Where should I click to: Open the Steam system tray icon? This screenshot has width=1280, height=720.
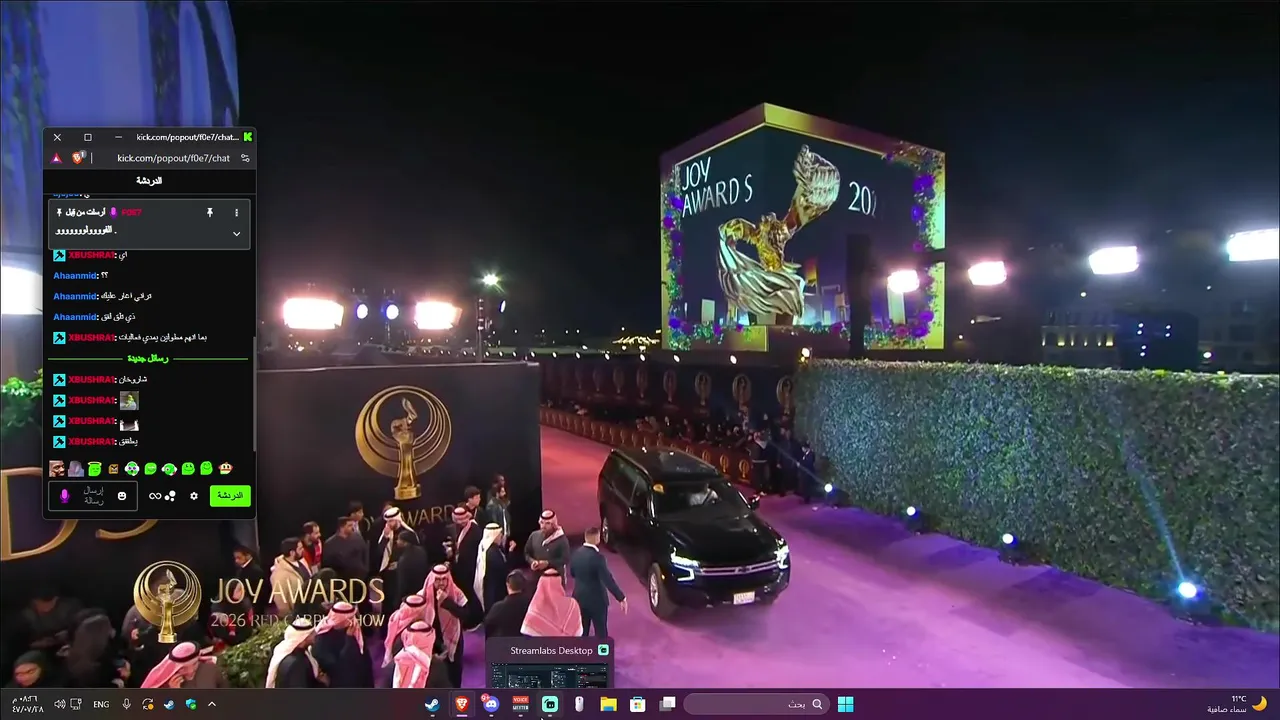tap(169, 704)
